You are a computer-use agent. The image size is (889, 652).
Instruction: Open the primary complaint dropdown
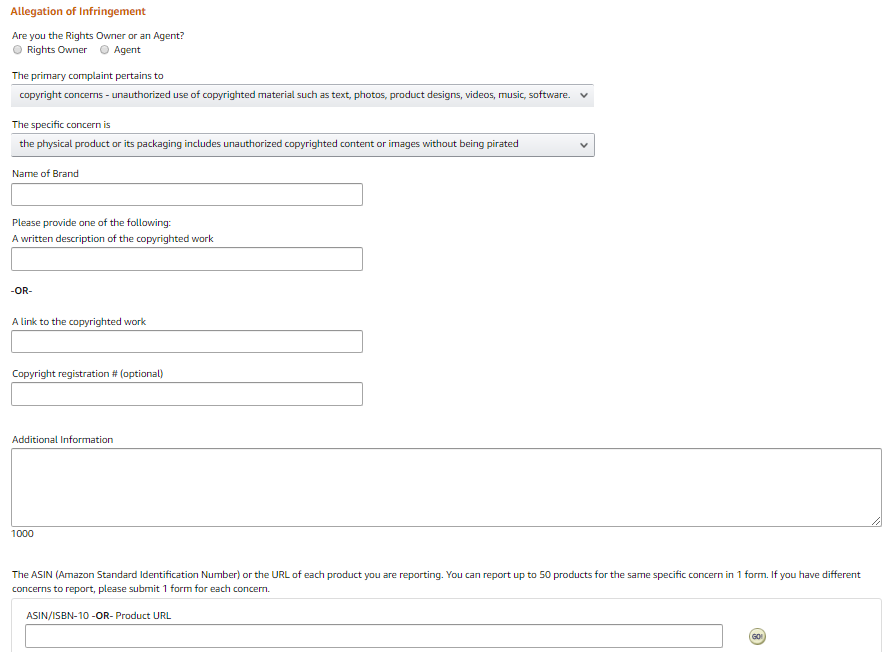pyautogui.click(x=302, y=95)
